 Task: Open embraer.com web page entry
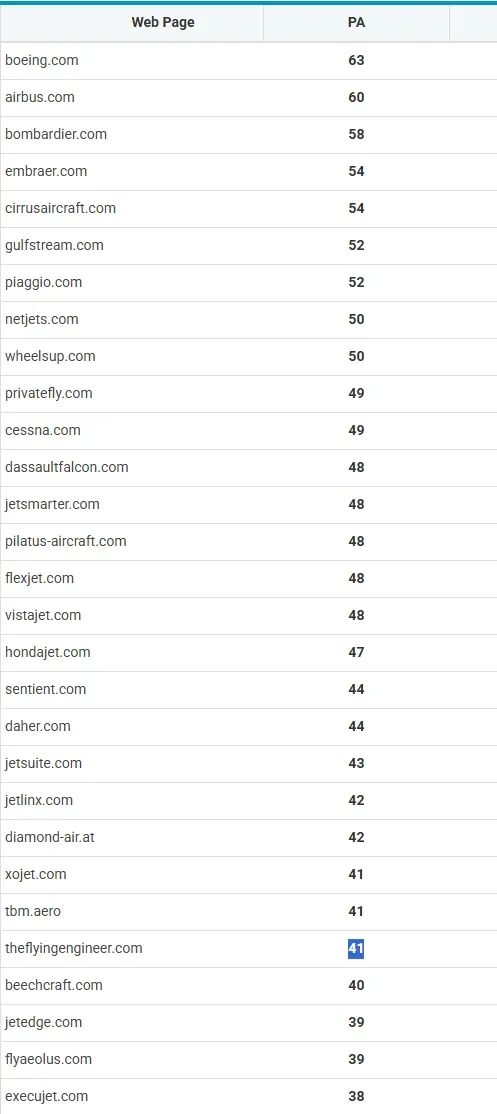click(46, 171)
